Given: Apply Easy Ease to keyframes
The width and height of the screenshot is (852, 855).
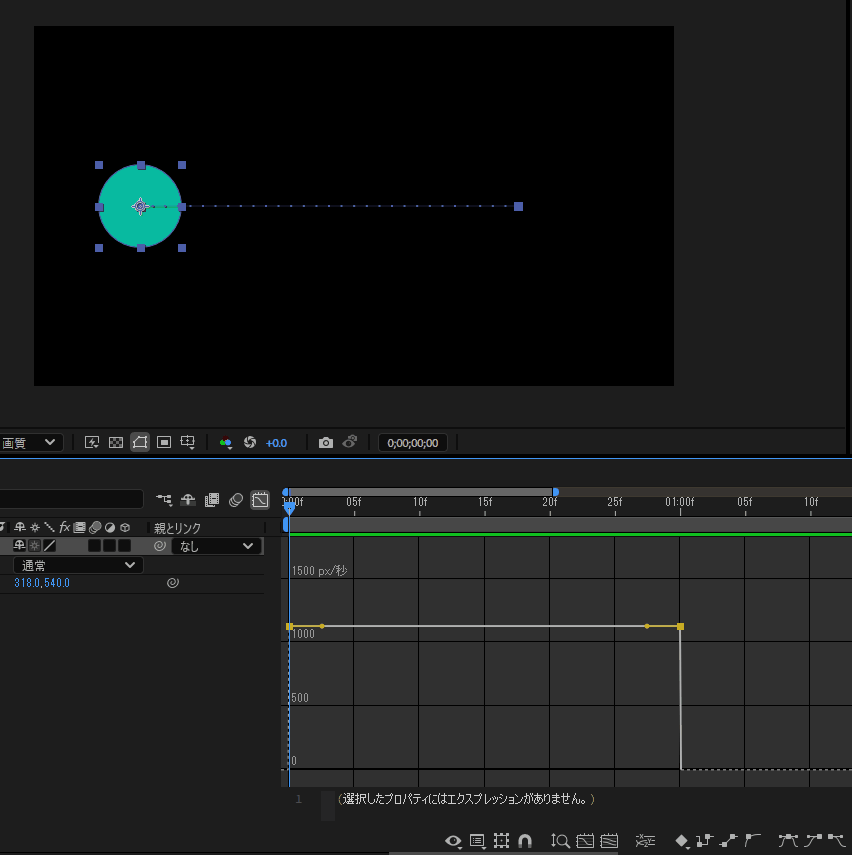Looking at the screenshot, I should pos(788,841).
